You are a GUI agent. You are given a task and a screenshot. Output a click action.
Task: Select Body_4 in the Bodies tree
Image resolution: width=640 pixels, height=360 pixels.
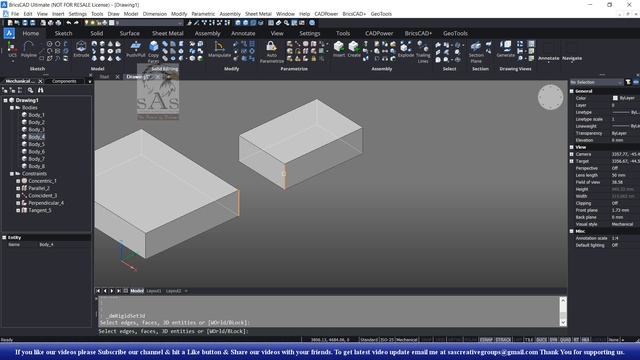click(36, 137)
